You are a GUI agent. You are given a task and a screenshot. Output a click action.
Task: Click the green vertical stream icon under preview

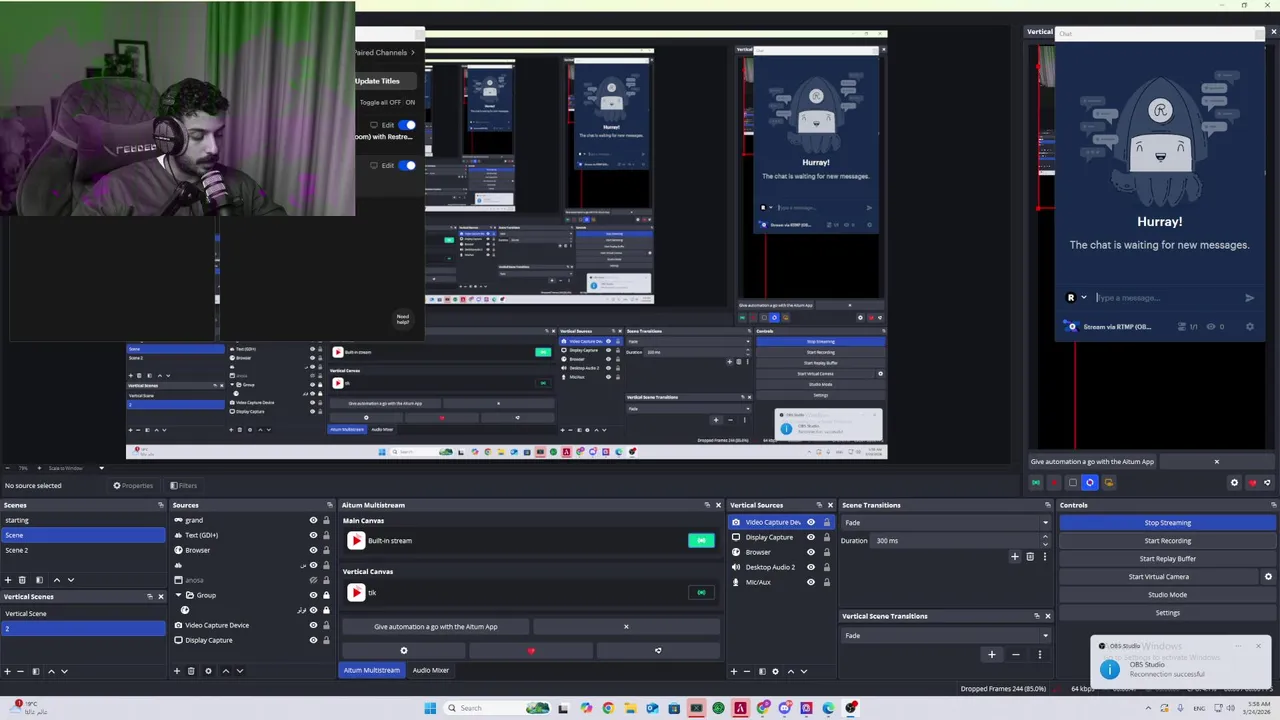(x=1036, y=483)
